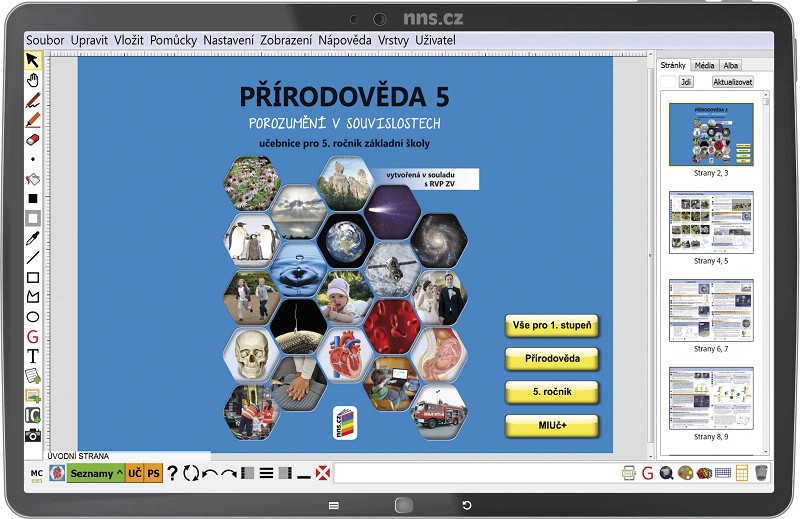The image size is (800, 519).
Task: Pick the hand pan tool
Action: [x=33, y=80]
